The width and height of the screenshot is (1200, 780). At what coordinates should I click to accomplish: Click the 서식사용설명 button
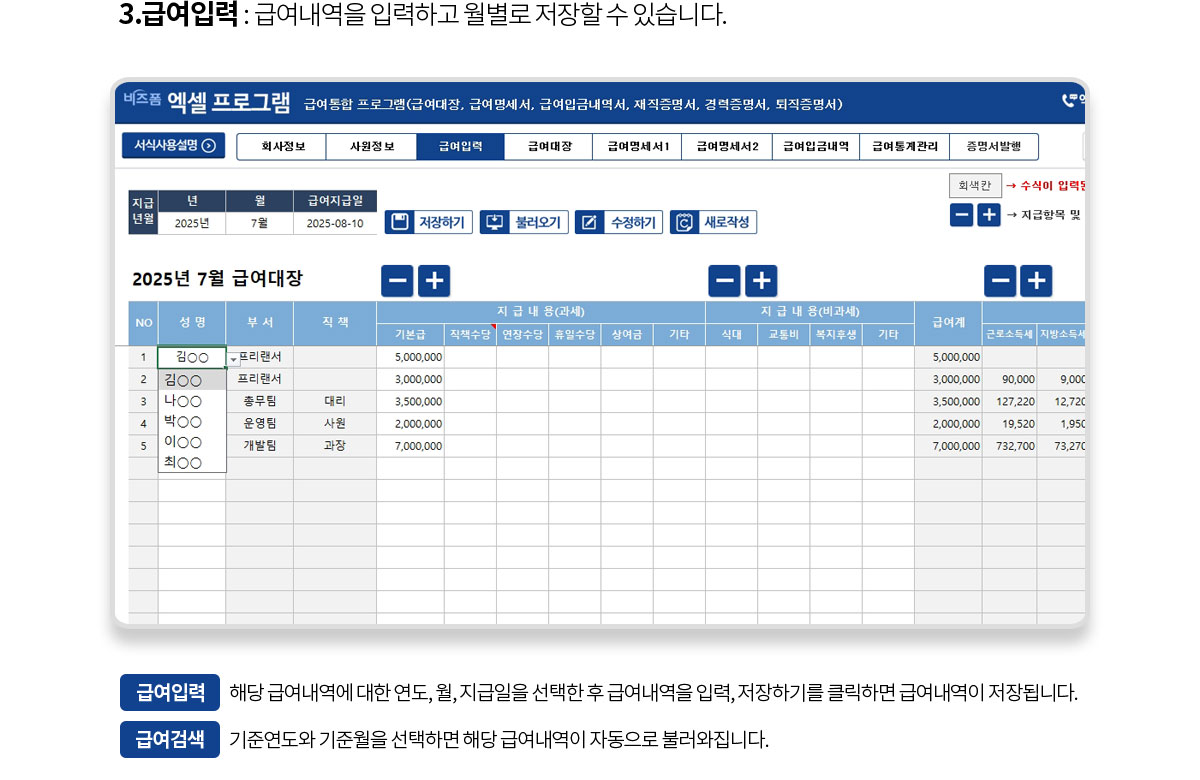coord(174,145)
